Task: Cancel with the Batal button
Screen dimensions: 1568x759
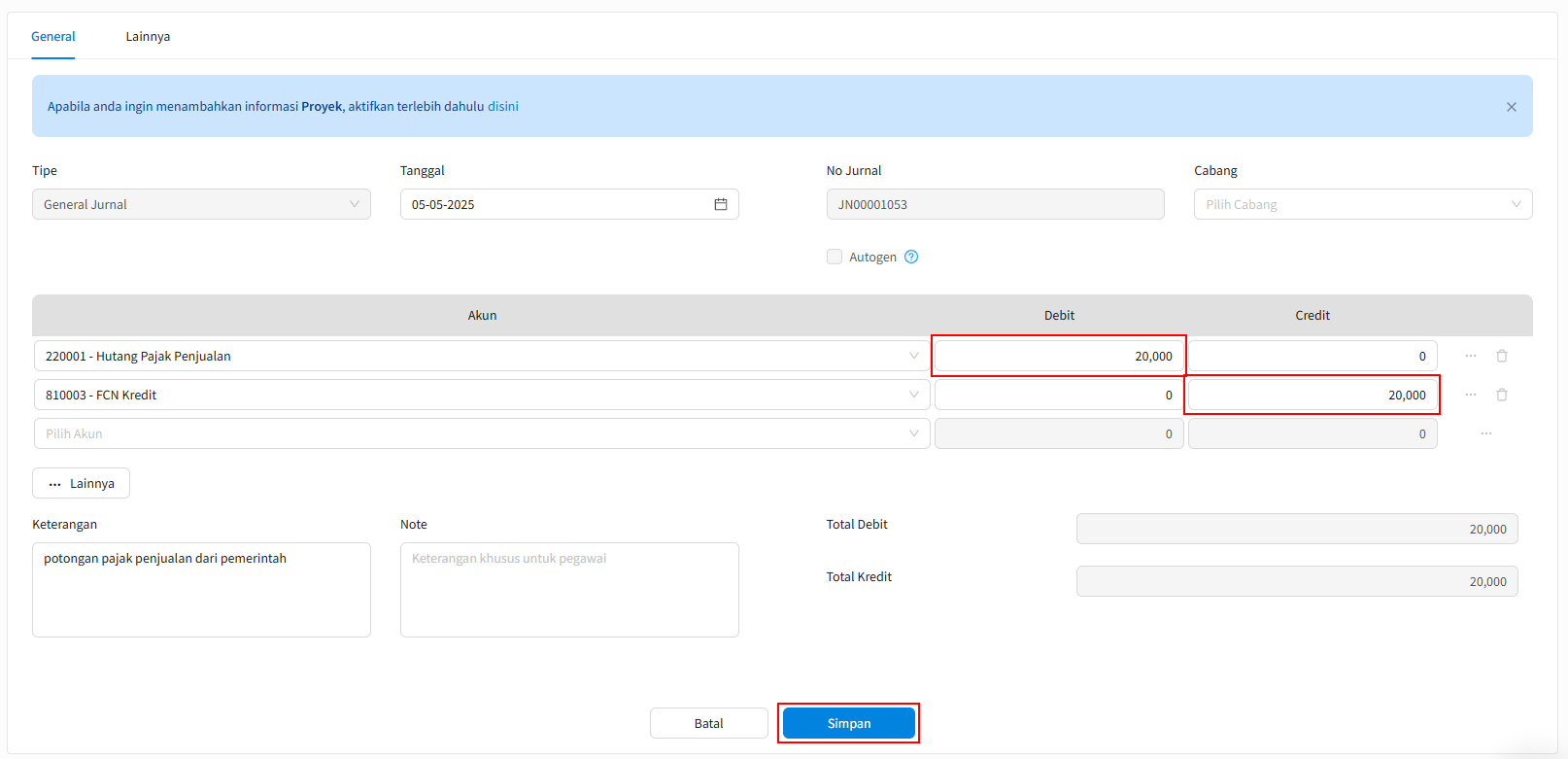Action: point(709,723)
